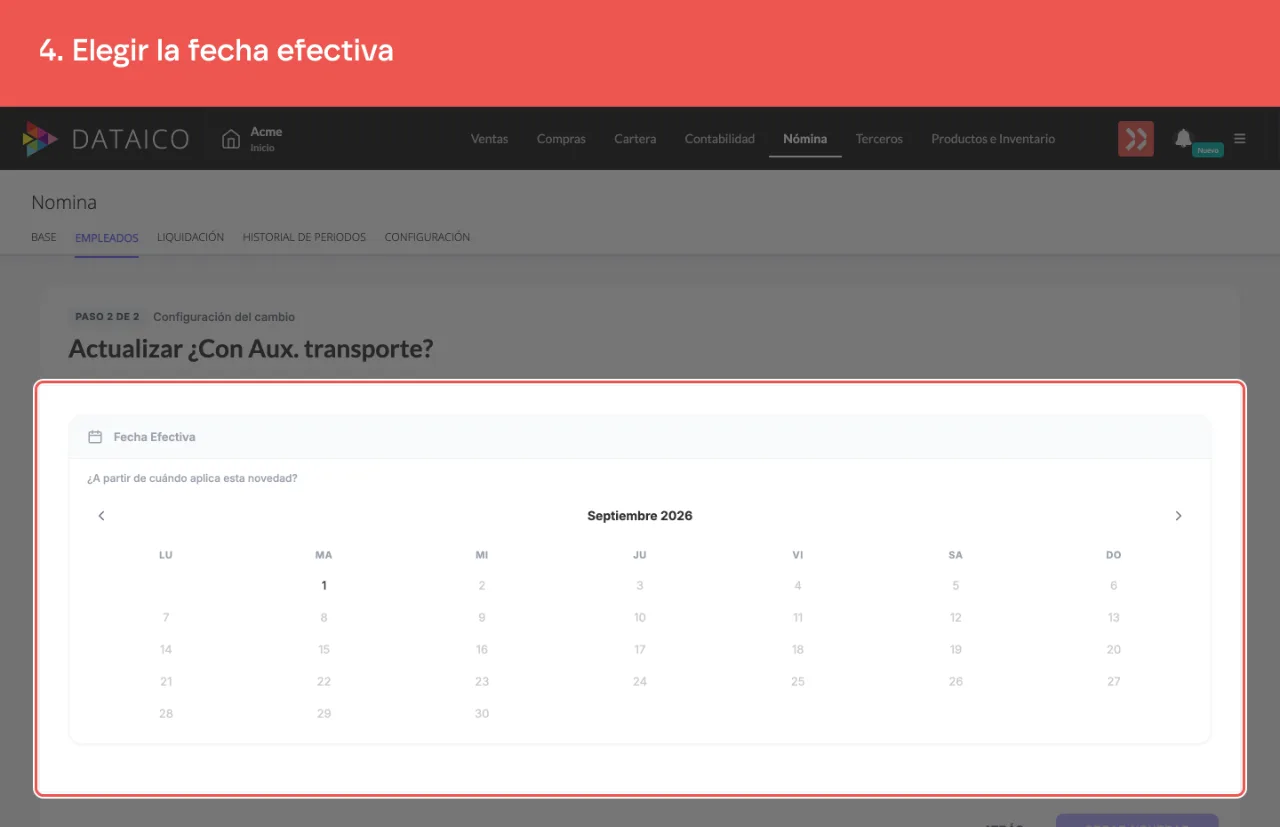Image resolution: width=1280 pixels, height=827 pixels.
Task: Open the Terceros menu
Action: [x=879, y=139]
